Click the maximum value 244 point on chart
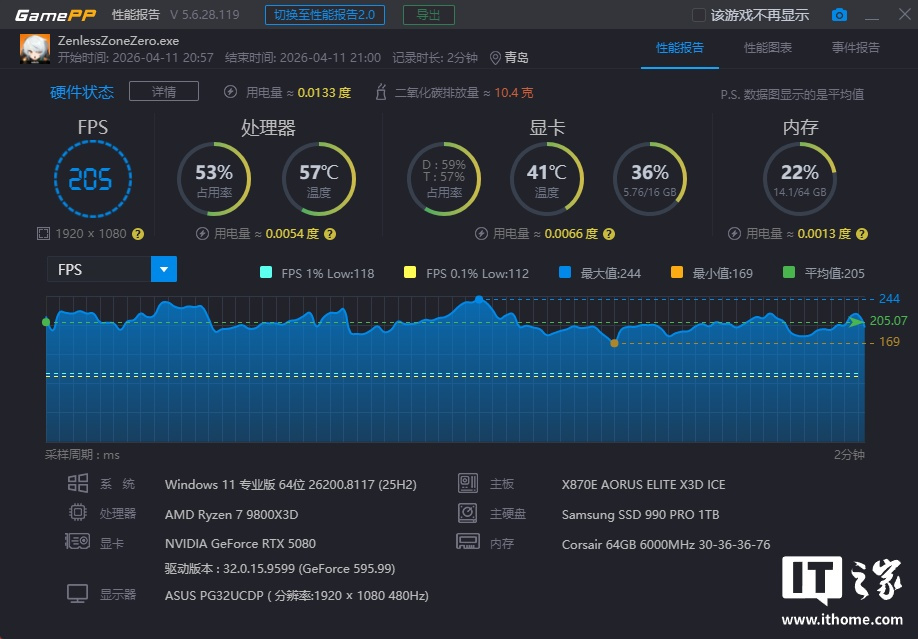Screen dimensions: 918x639 pos(479,299)
